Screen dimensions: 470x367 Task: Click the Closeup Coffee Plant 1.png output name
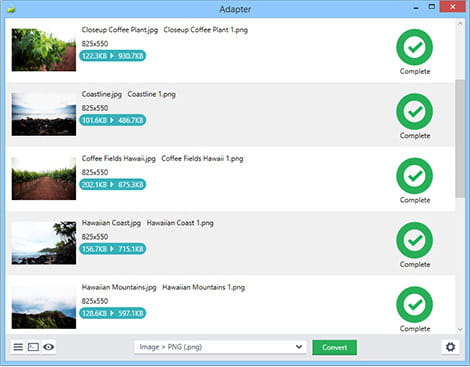[x=206, y=30]
